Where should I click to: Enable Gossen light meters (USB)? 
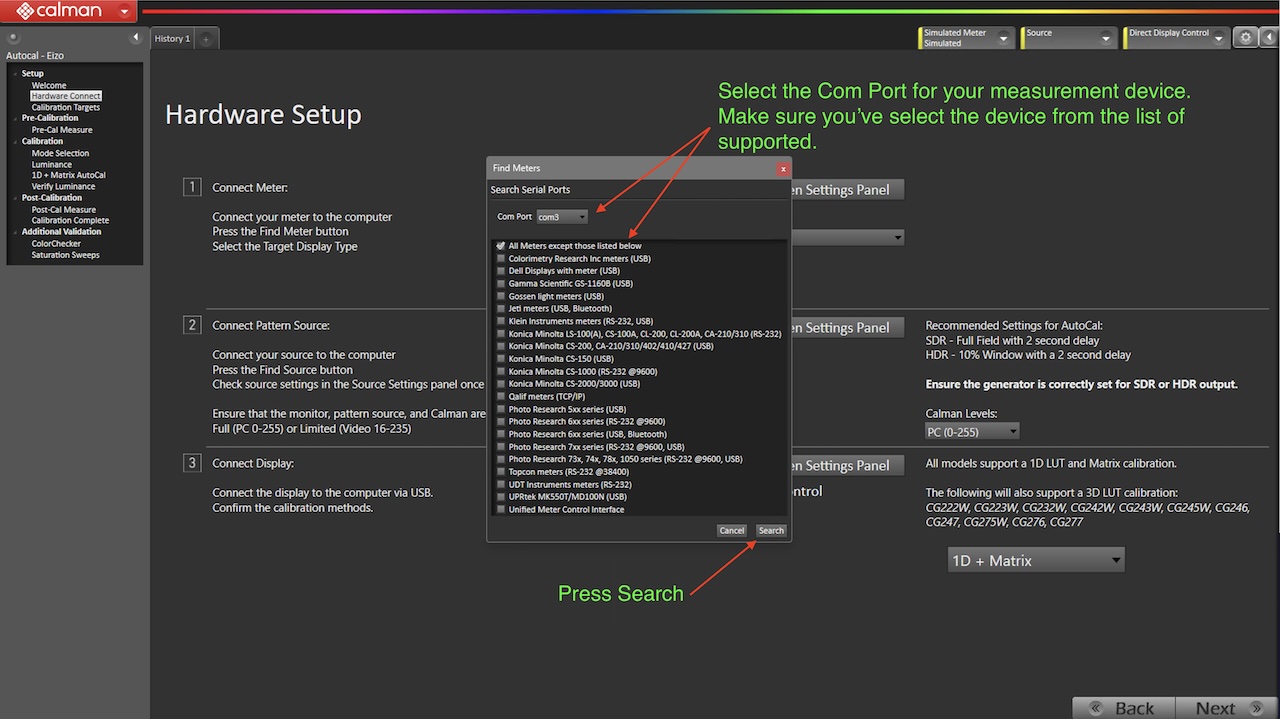pyautogui.click(x=500, y=296)
